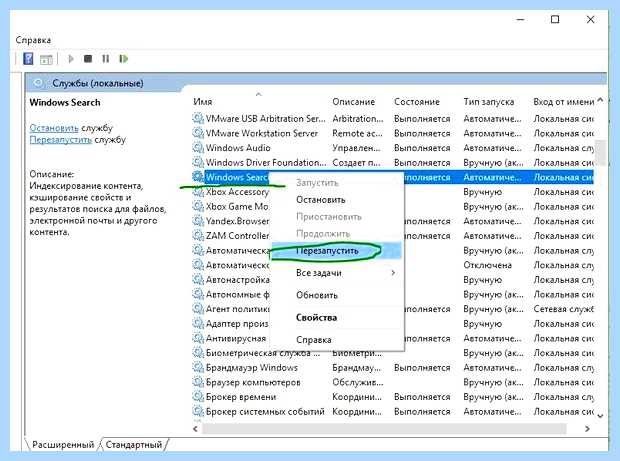The width and height of the screenshot is (620, 461).
Task: Click gear icon of Биометрическая служба
Action: coord(198,353)
